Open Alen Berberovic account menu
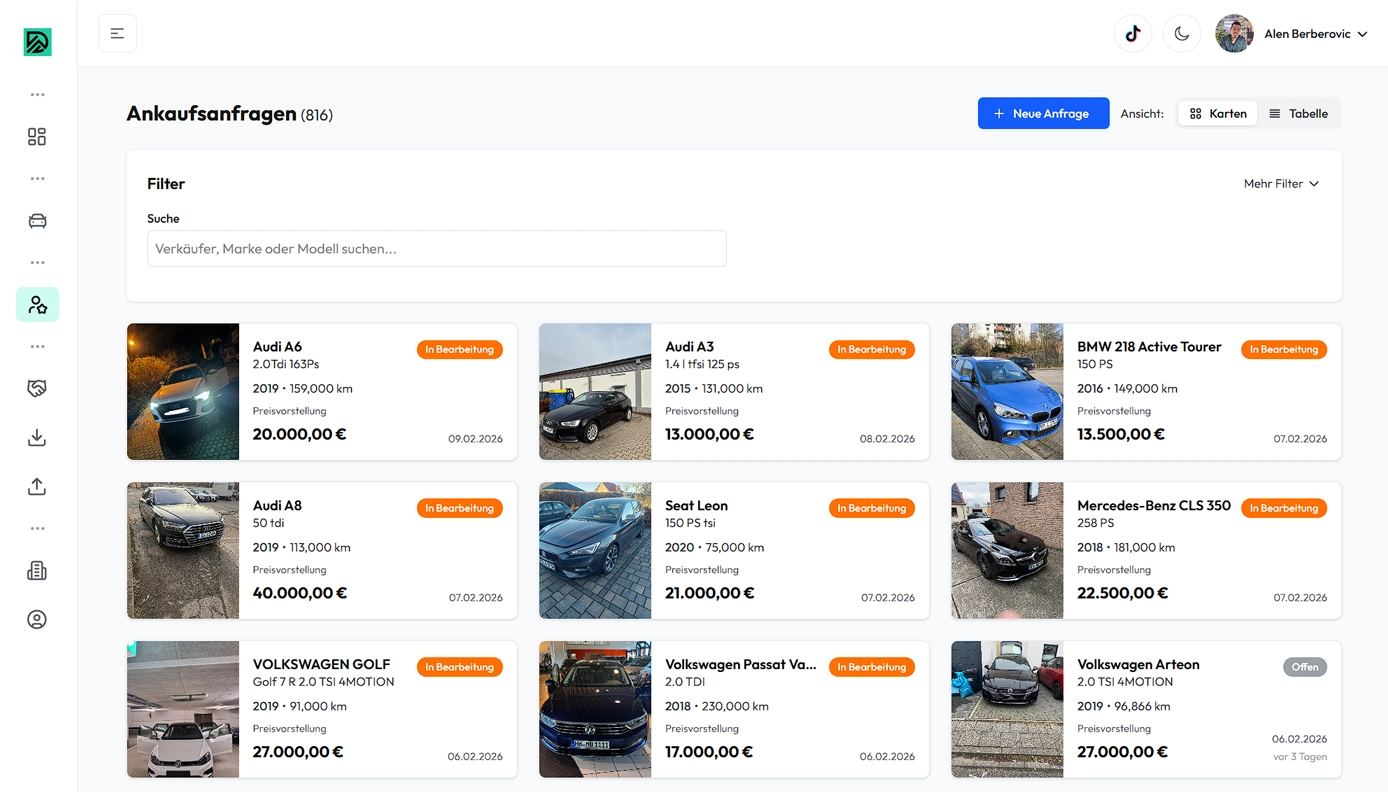 (1292, 34)
